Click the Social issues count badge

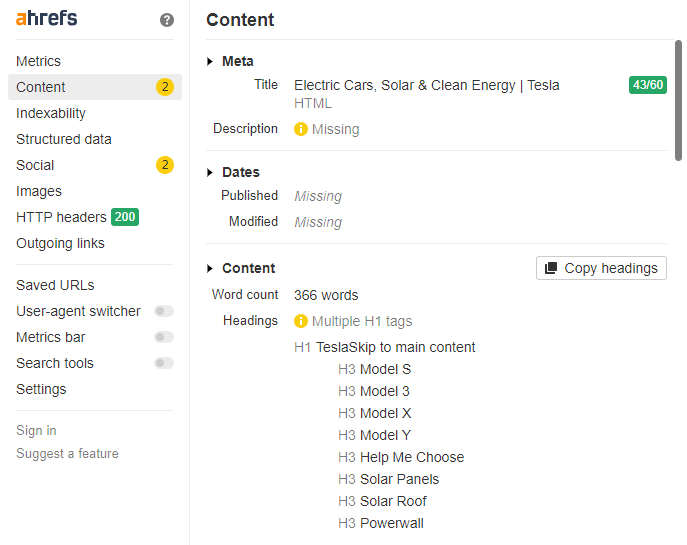(x=165, y=165)
